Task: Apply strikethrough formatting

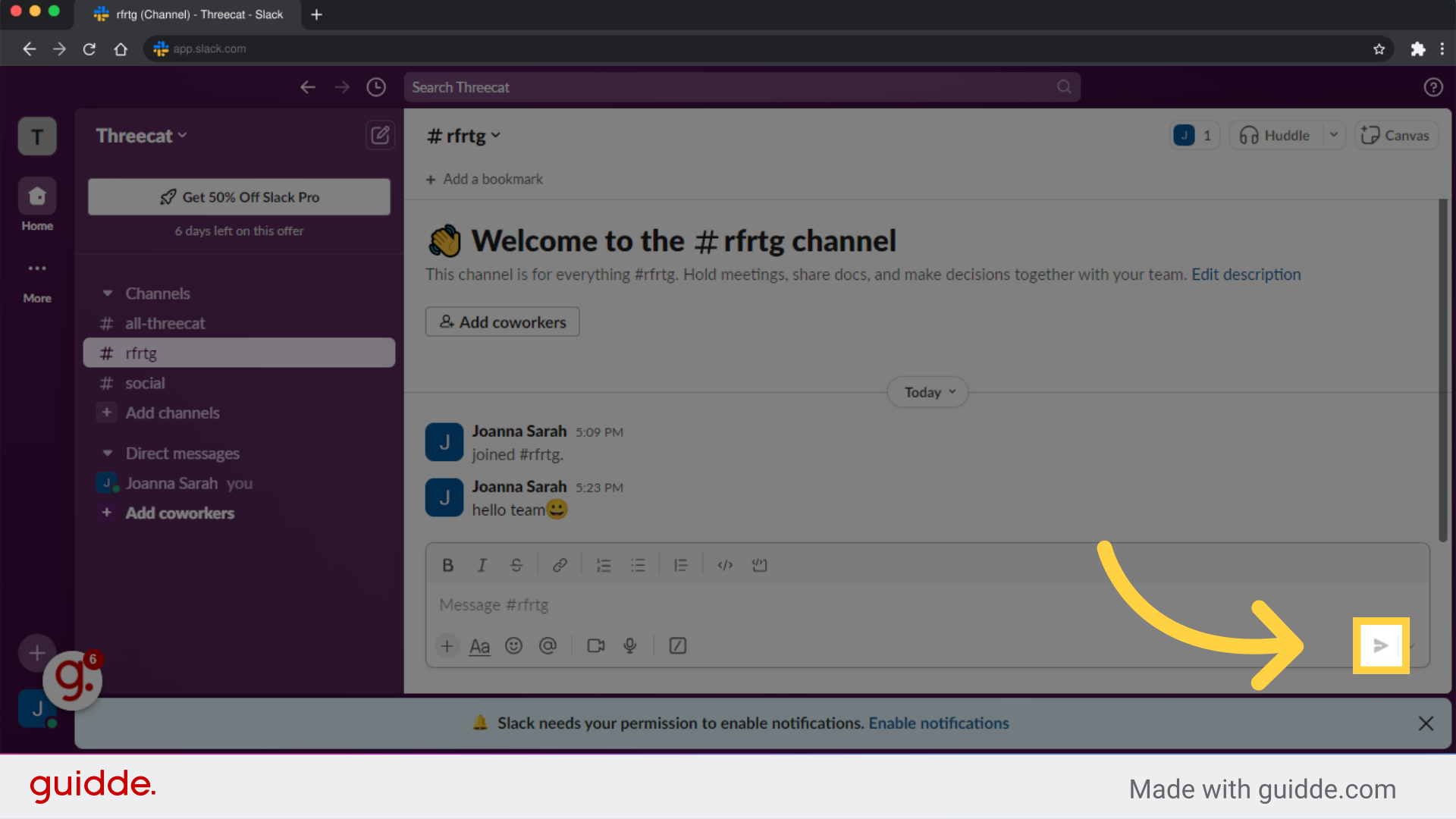Action: coord(516,564)
